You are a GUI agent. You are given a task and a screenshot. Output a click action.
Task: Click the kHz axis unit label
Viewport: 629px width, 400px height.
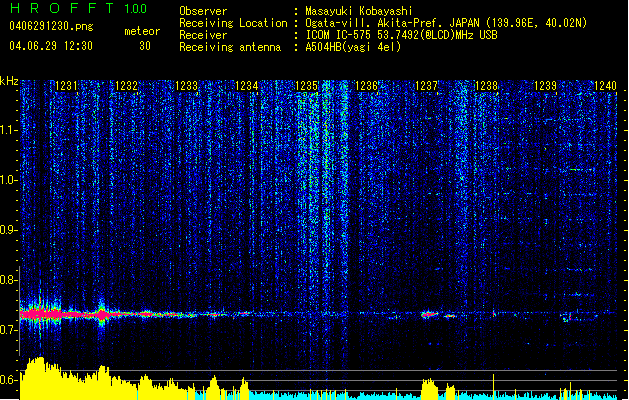9,81
